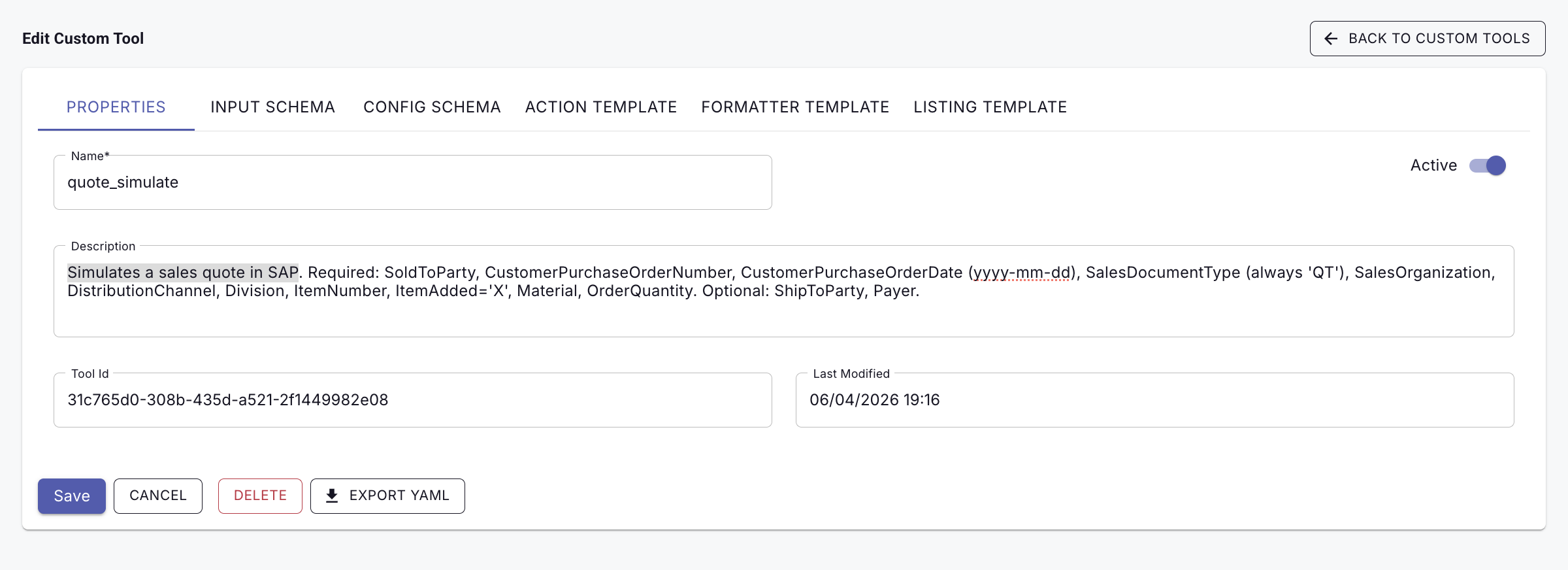This screenshot has height=570, width=1568.
Task: Open the Properties tab
Action: pyautogui.click(x=116, y=107)
